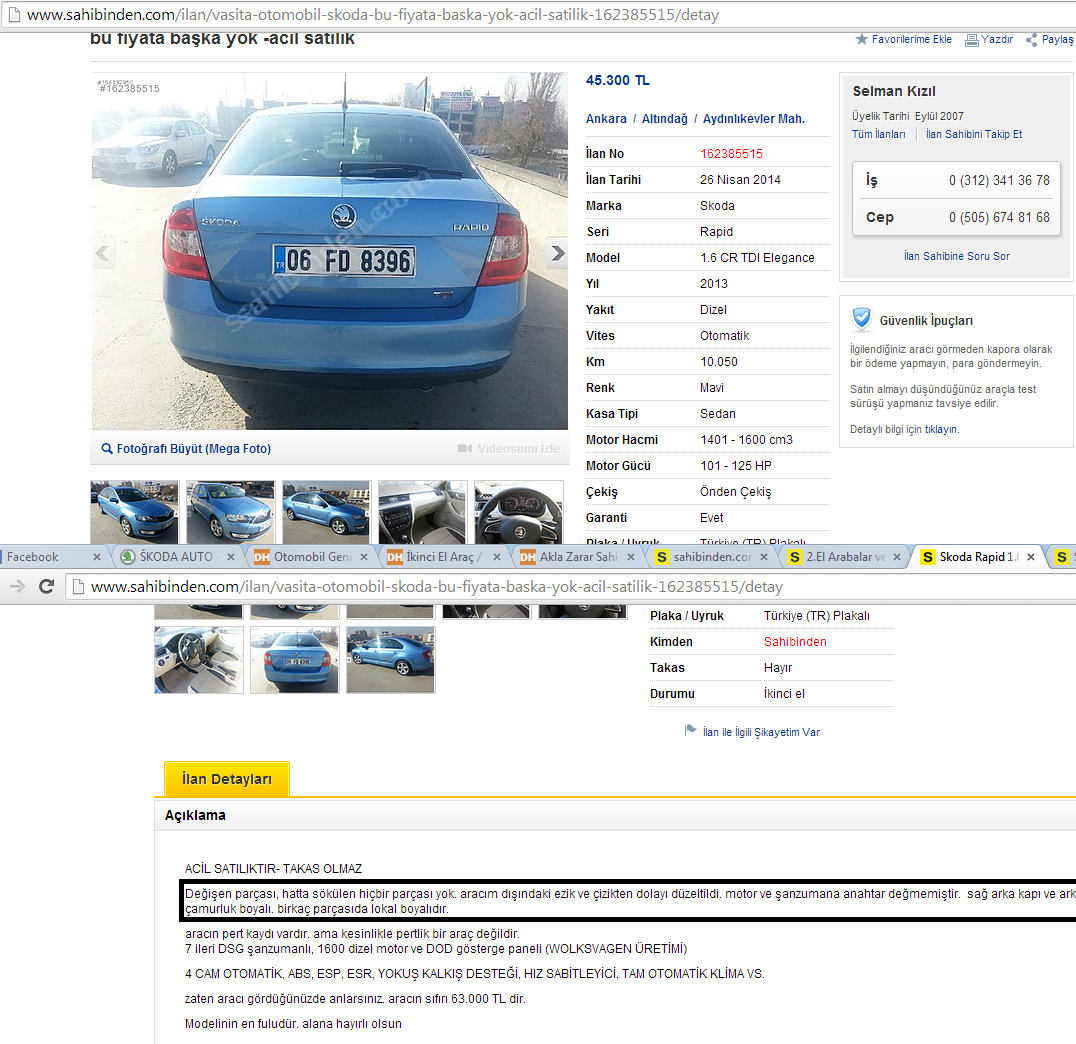Advance to the next photo with right arrow
This screenshot has width=1076, height=1044.
pyautogui.click(x=557, y=253)
